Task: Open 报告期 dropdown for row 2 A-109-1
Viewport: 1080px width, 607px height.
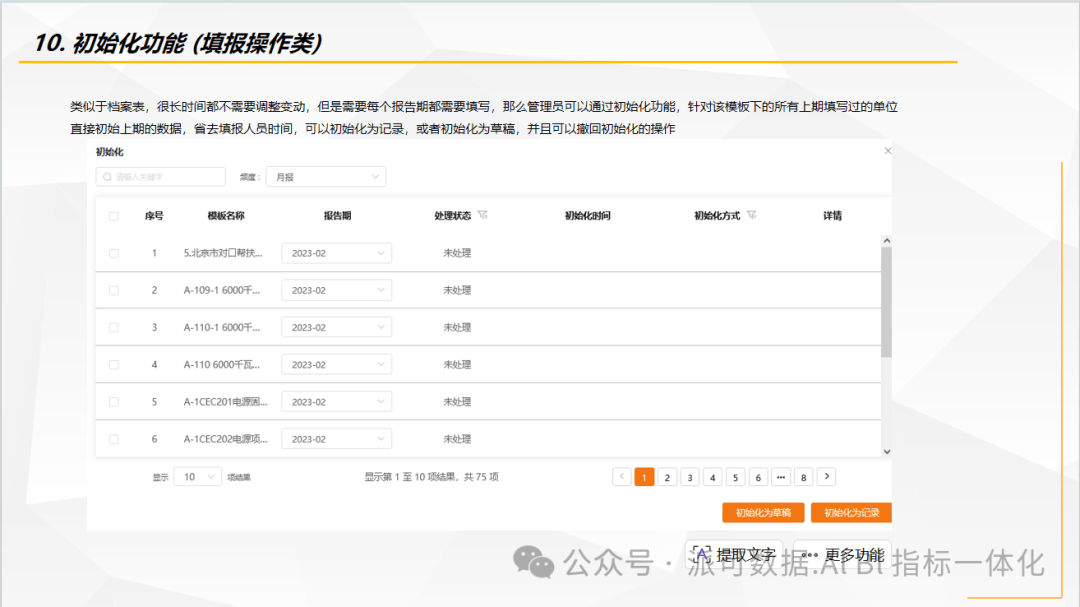Action: click(x=337, y=290)
